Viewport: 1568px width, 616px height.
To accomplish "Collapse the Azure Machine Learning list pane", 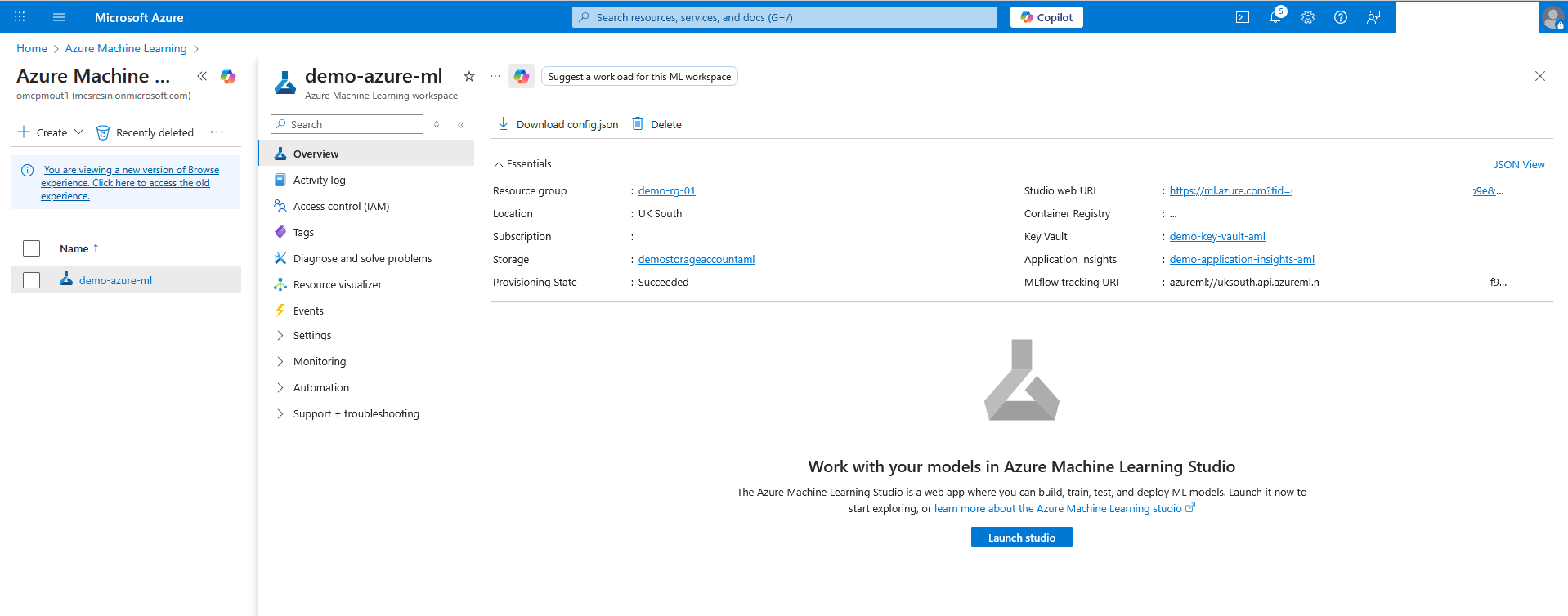I will tap(202, 76).
